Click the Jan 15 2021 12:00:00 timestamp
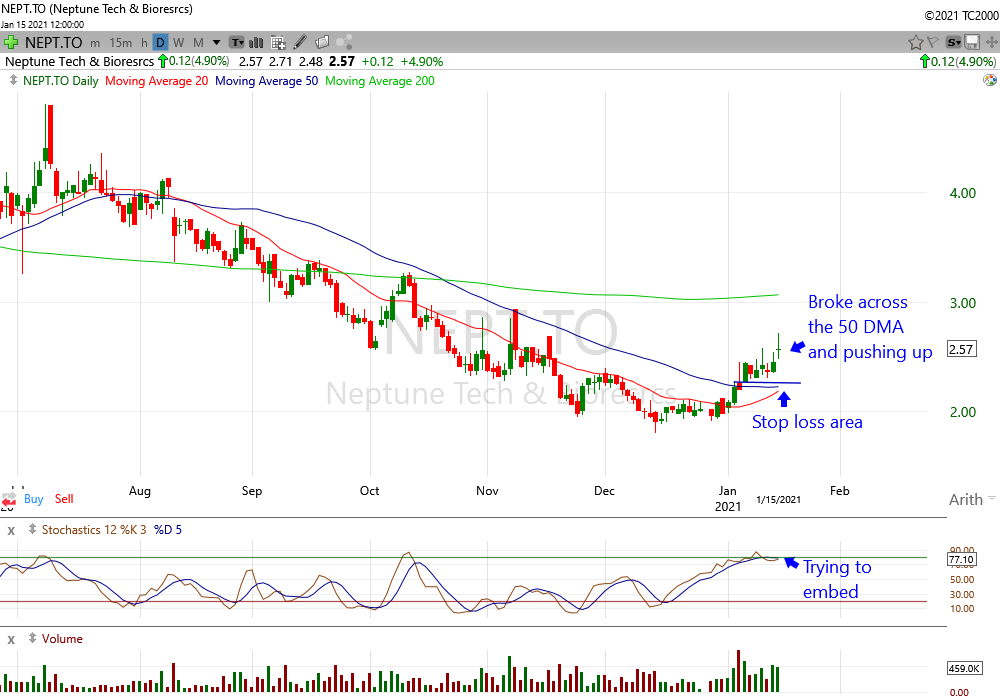 (42, 25)
